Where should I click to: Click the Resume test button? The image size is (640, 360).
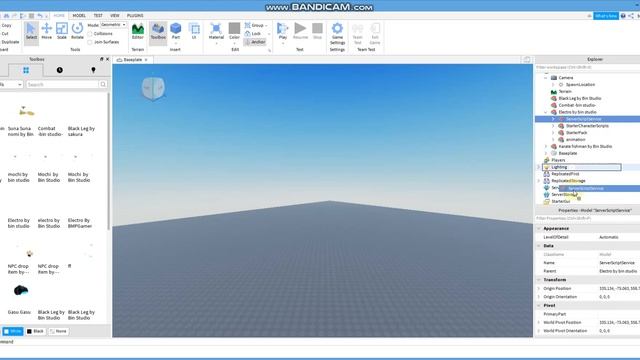click(x=300, y=31)
